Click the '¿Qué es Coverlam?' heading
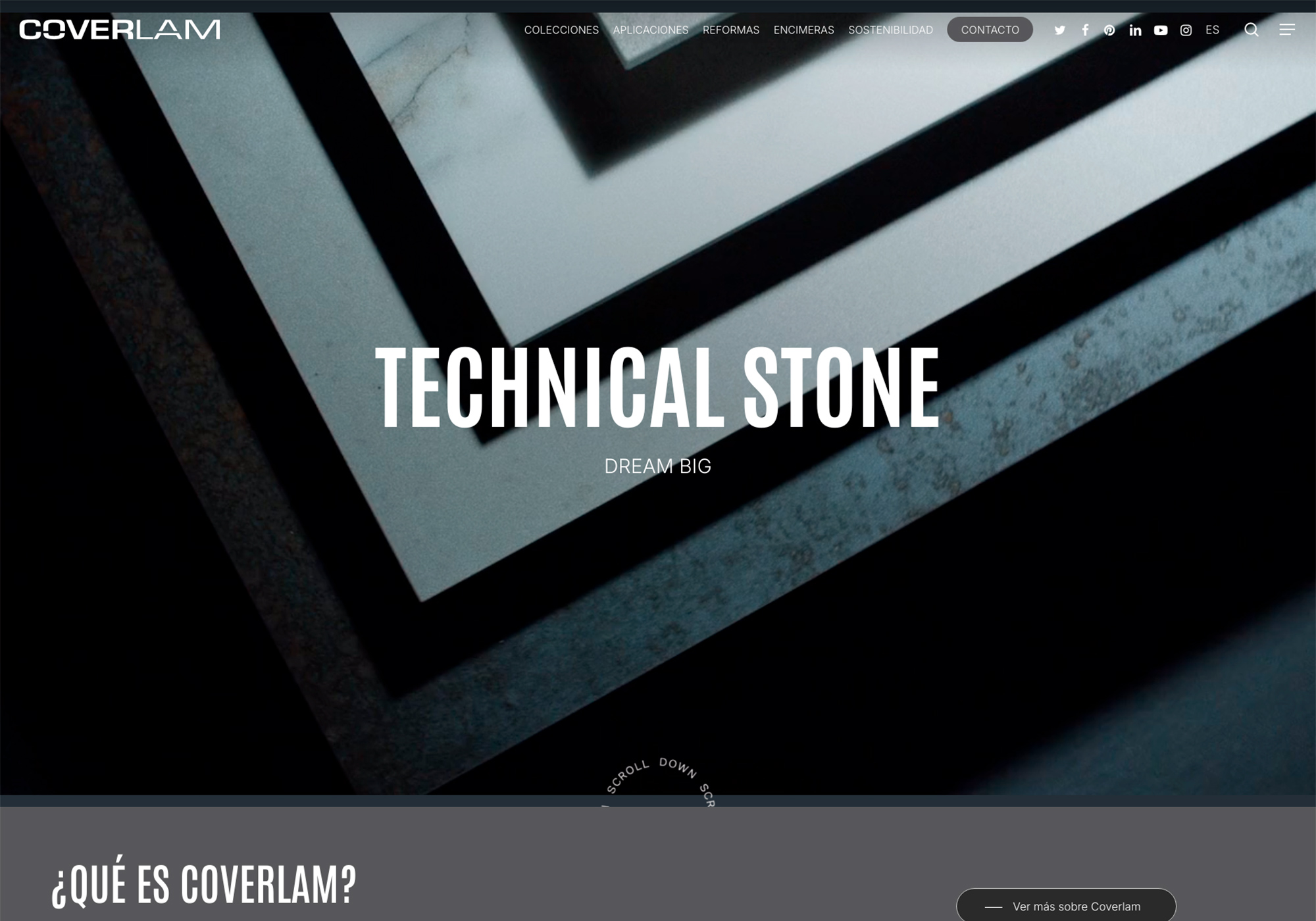The height and width of the screenshot is (921, 1316). 204,884
